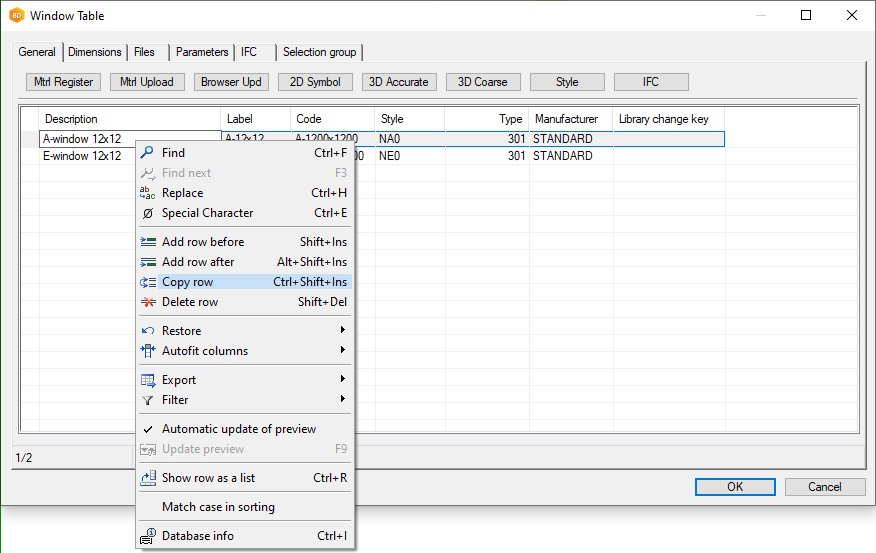Viewport: 876px width, 553px height.
Task: Click the Mtrl Register button
Action: pos(64,82)
